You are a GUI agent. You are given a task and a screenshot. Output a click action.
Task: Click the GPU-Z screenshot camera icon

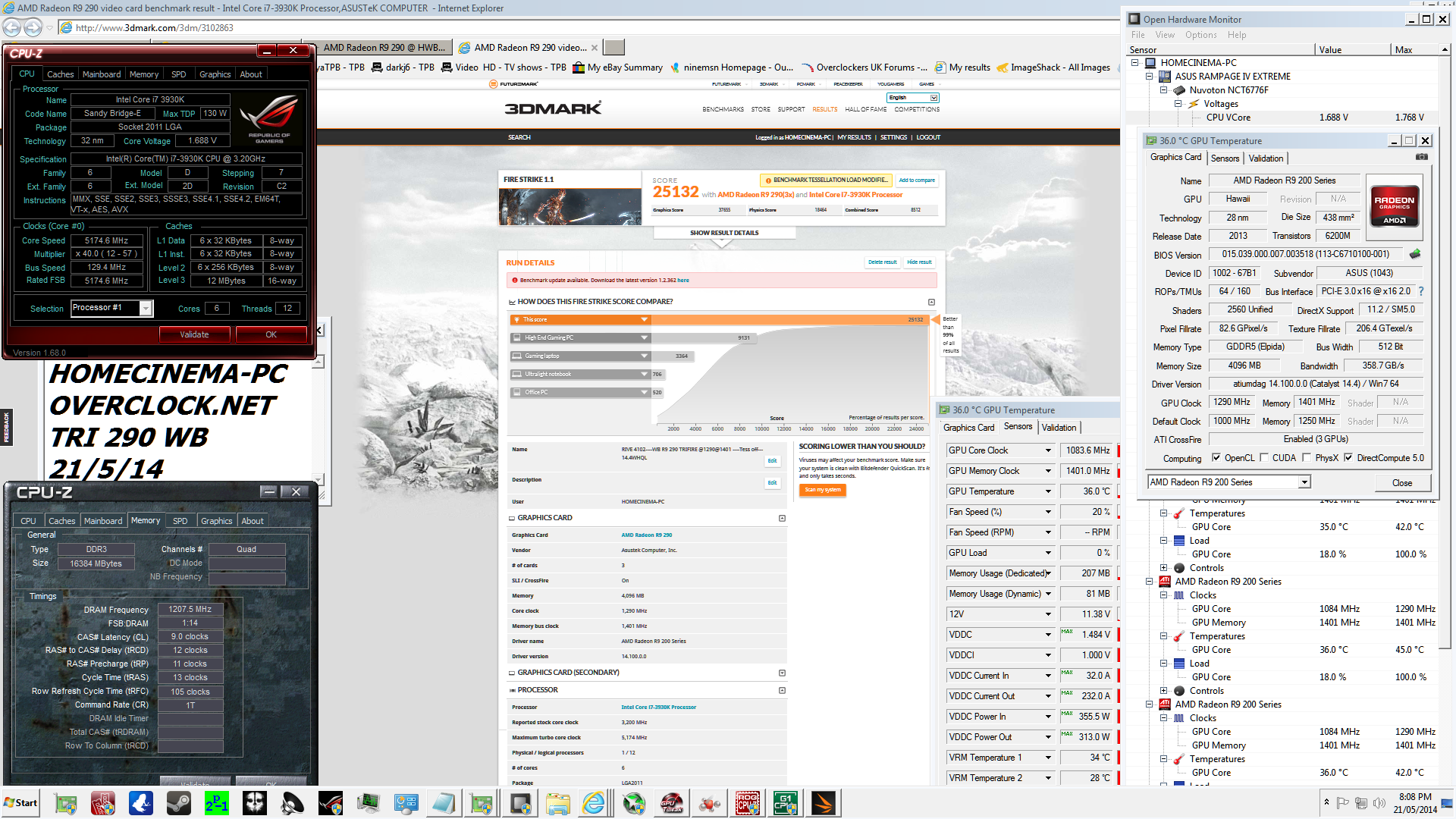[x=1422, y=157]
